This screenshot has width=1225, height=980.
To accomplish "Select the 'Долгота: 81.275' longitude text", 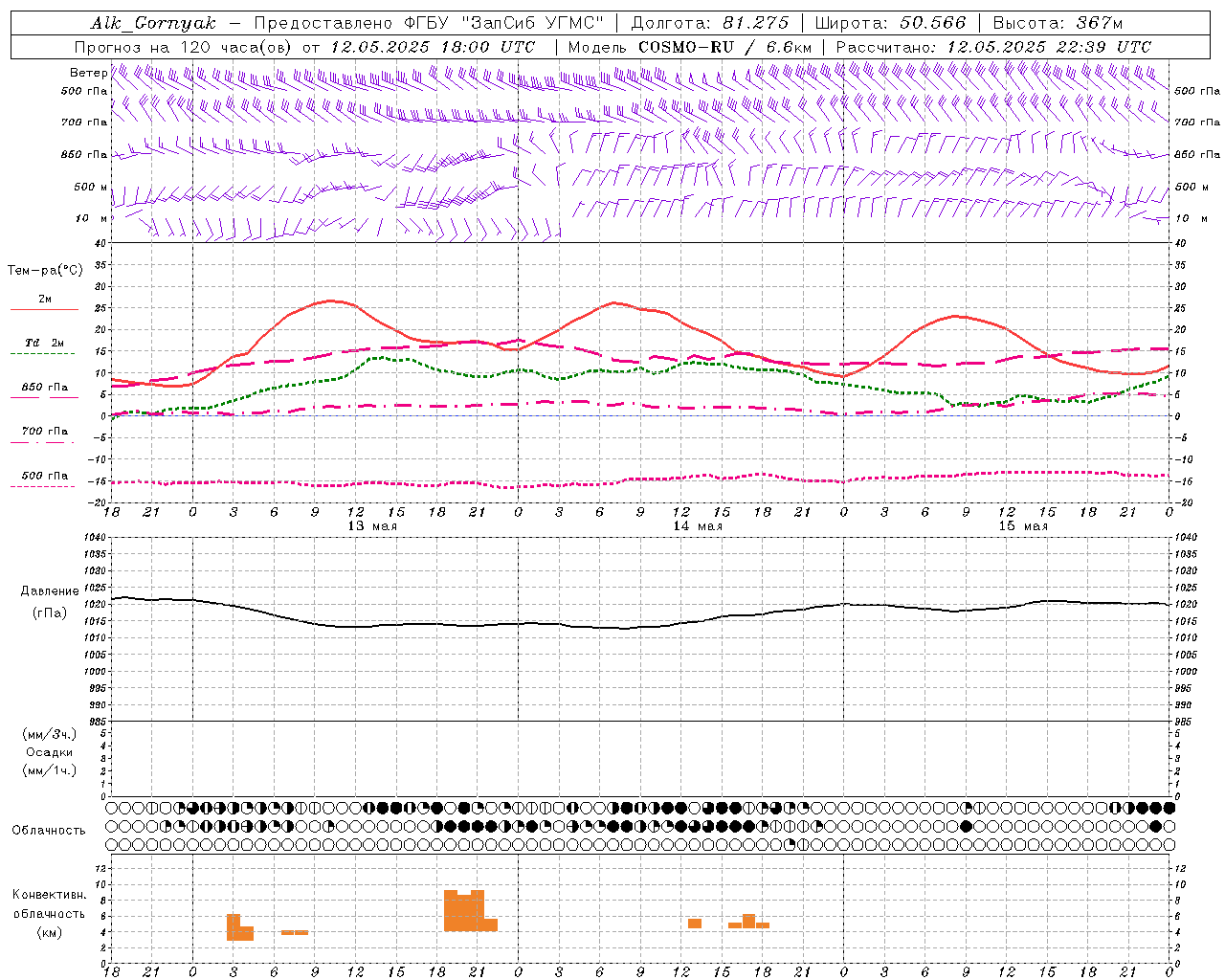I will (x=710, y=23).
